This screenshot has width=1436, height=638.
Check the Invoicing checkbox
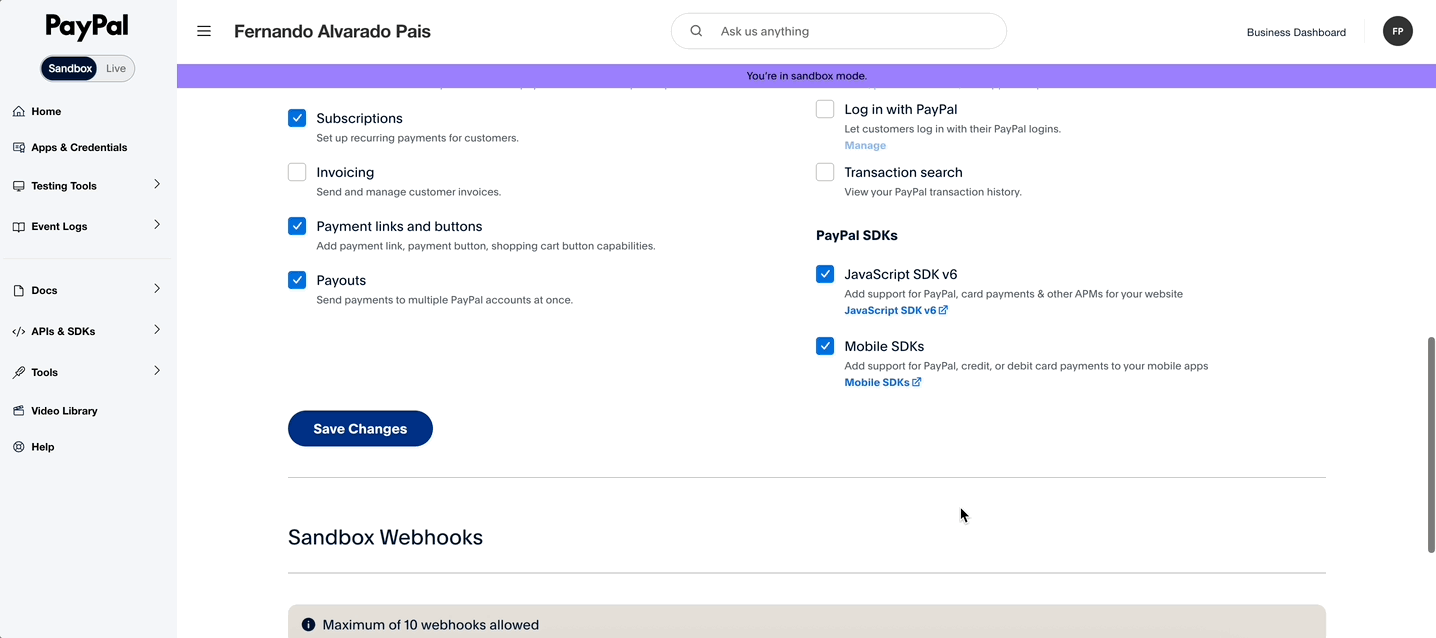pos(297,172)
